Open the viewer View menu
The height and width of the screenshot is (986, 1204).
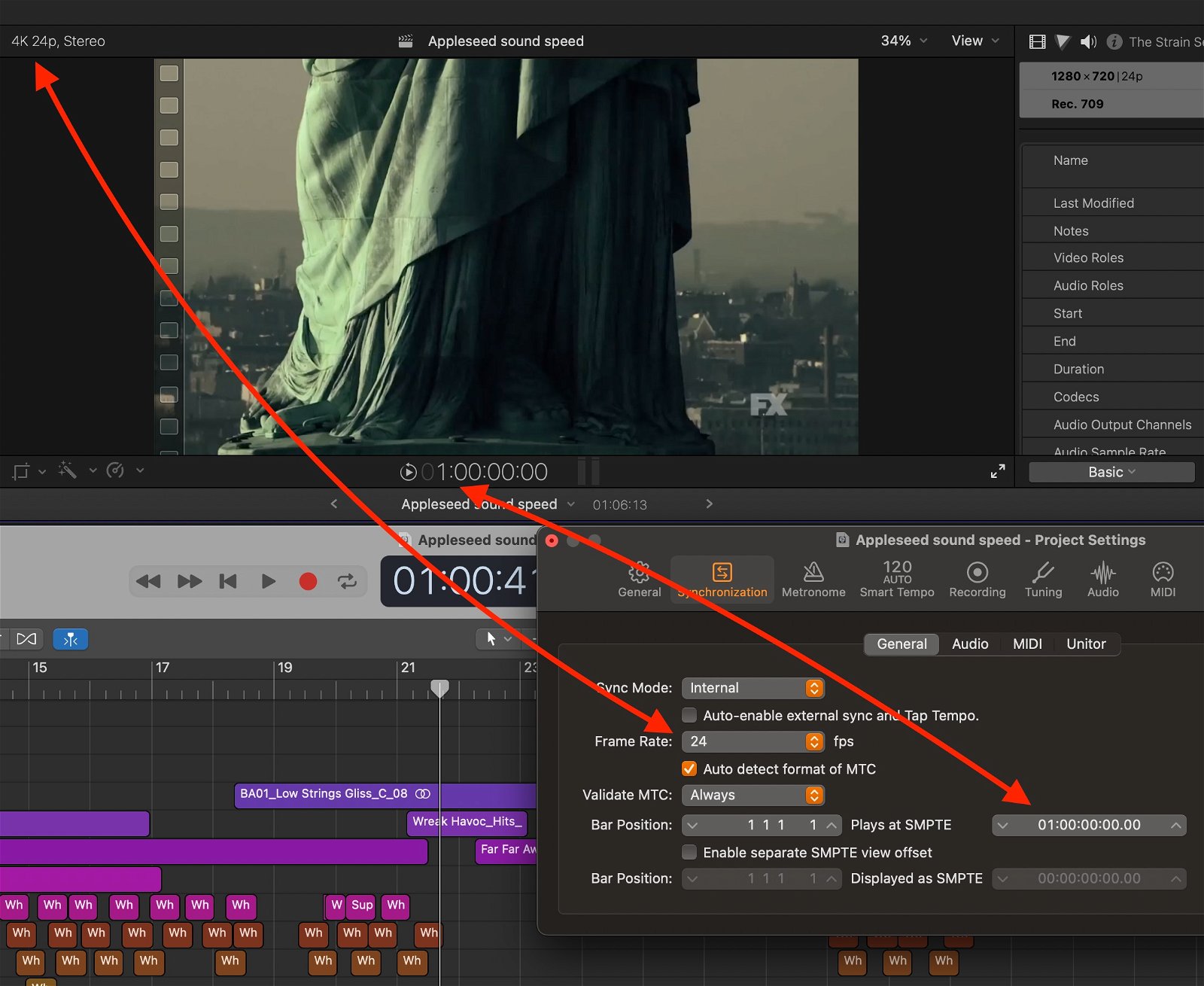pyautogui.click(x=975, y=41)
